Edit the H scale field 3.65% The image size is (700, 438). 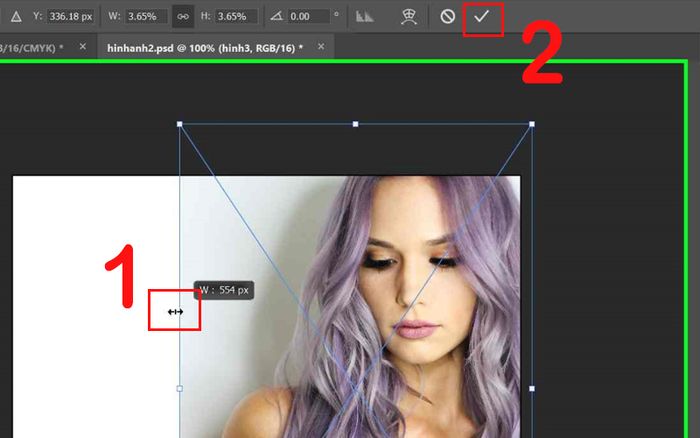[x=237, y=17]
